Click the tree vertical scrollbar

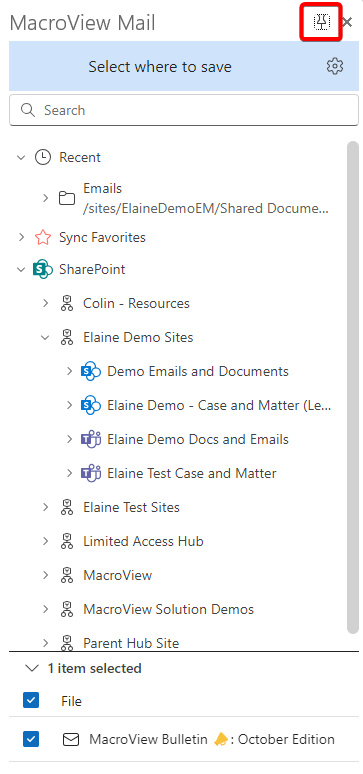pyautogui.click(x=353, y=387)
